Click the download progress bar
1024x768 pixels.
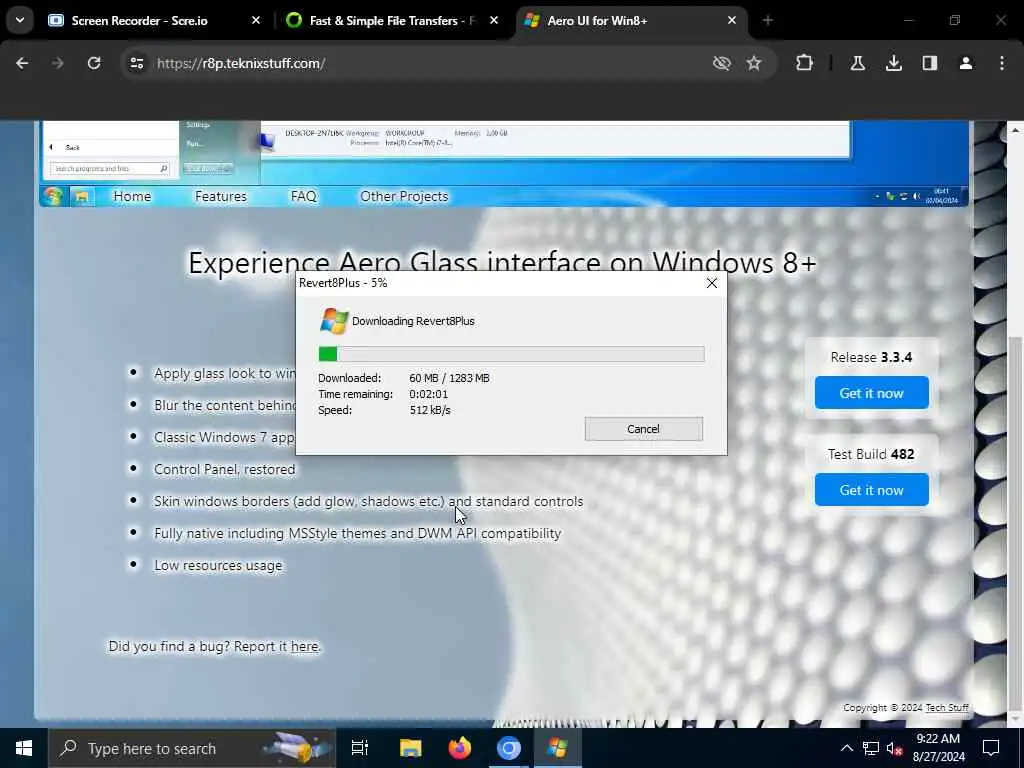pos(511,354)
